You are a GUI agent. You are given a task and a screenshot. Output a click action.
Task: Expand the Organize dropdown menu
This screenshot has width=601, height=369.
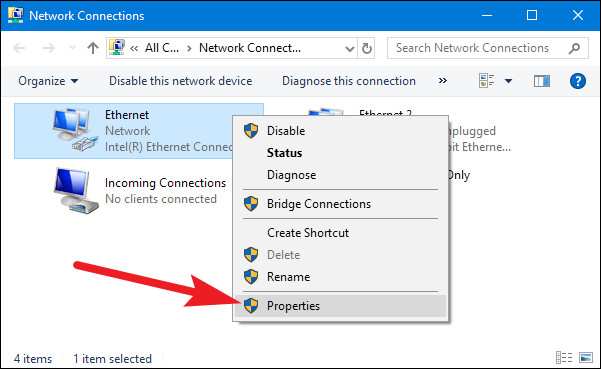[x=48, y=81]
